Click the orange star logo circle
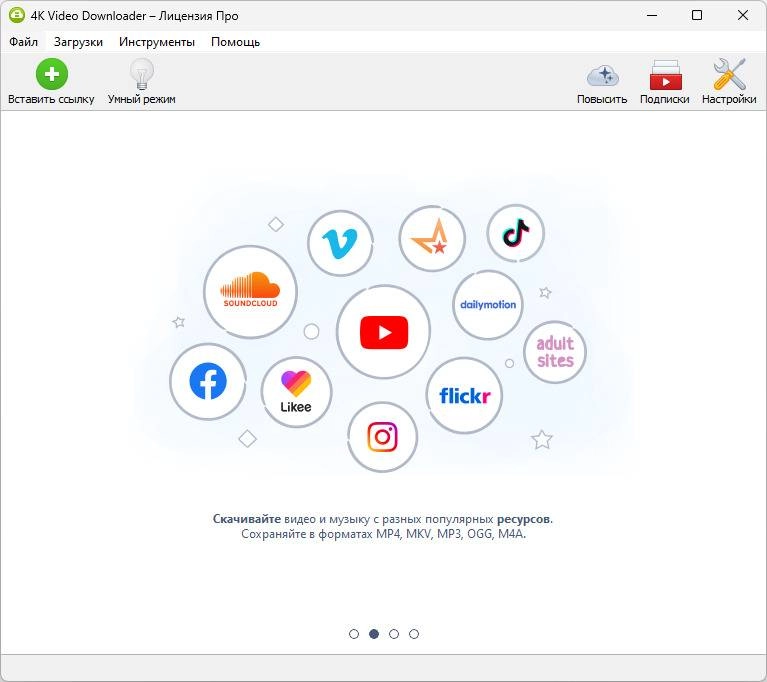This screenshot has width=767, height=682. 432,238
